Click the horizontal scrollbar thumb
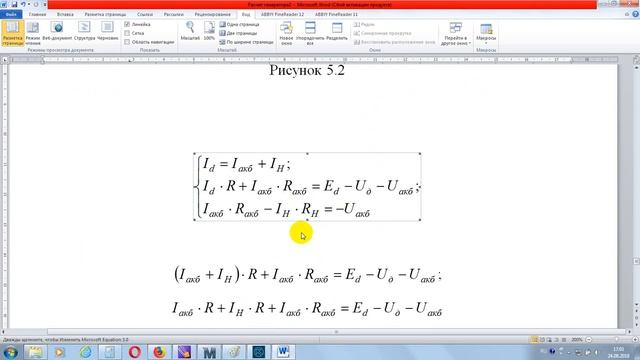Screen dimensions: 640x360 336,332
